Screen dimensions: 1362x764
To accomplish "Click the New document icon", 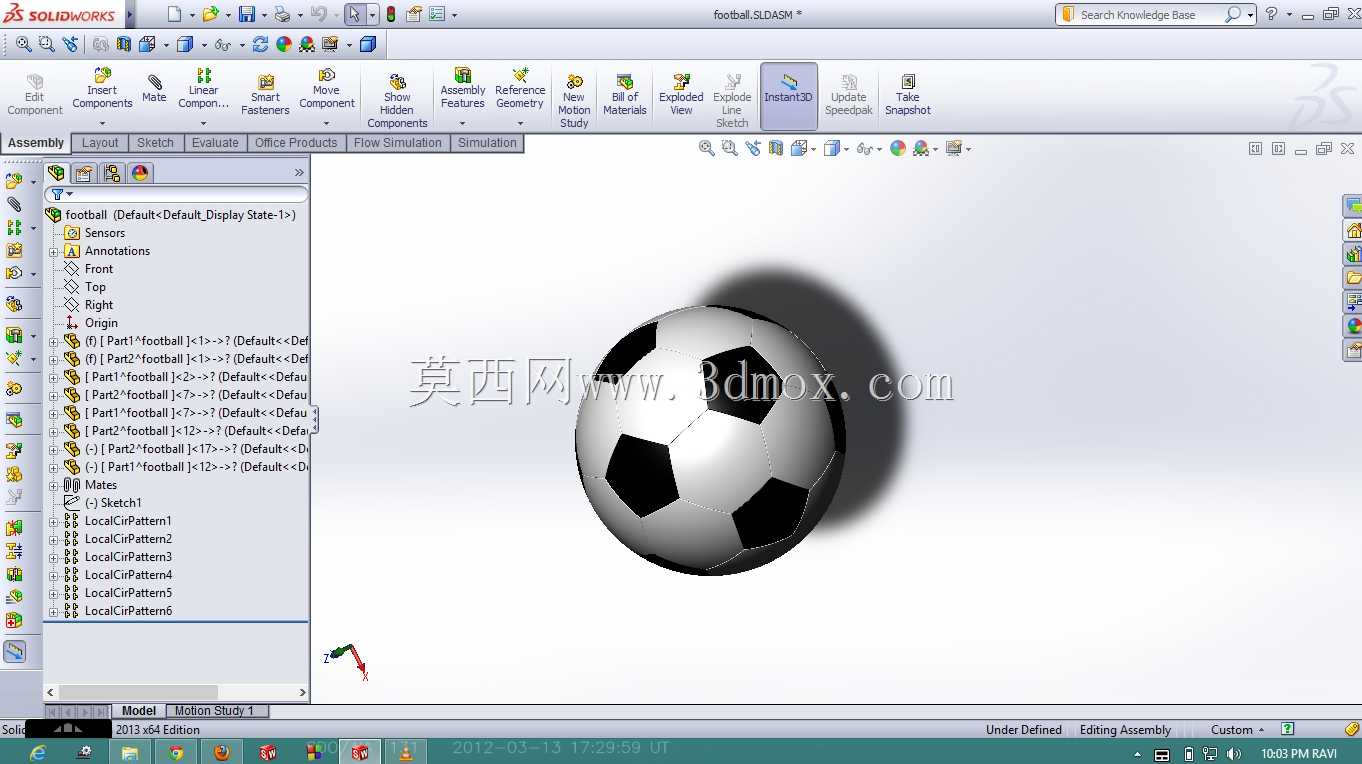I will 175,14.
